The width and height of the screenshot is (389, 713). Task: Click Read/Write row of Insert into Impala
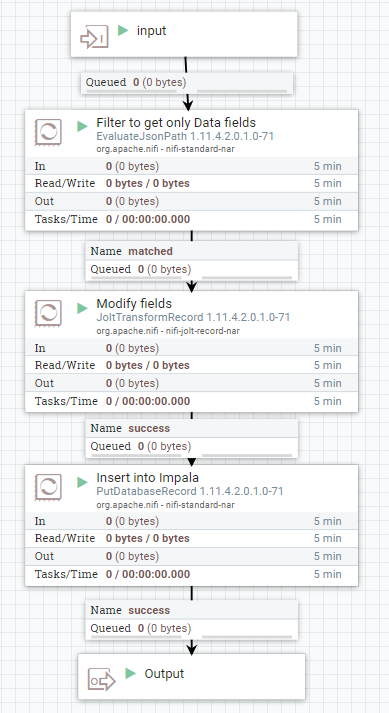click(192, 538)
